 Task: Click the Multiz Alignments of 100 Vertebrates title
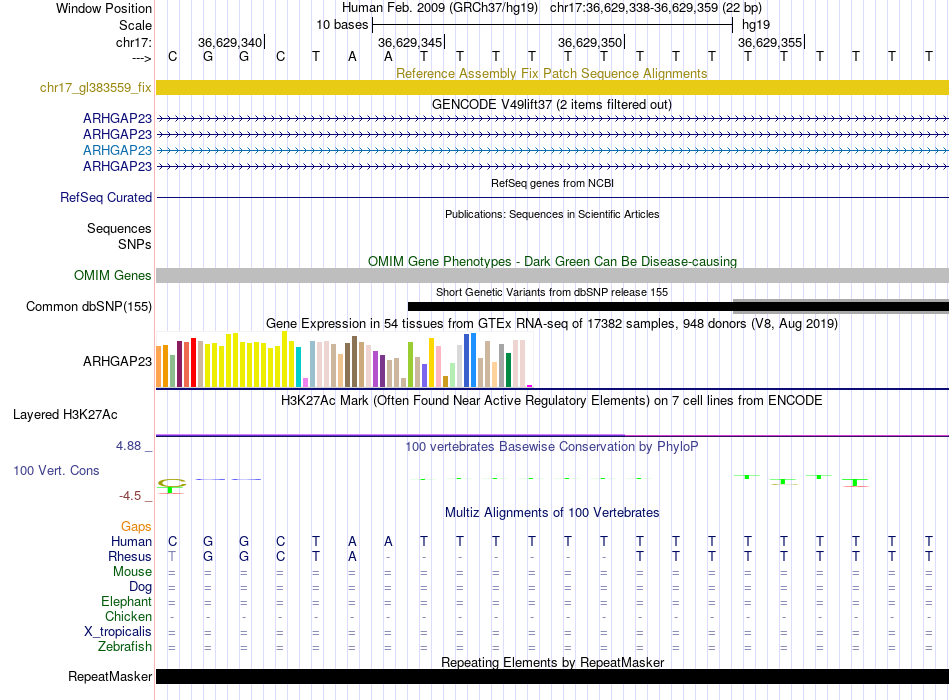551,513
